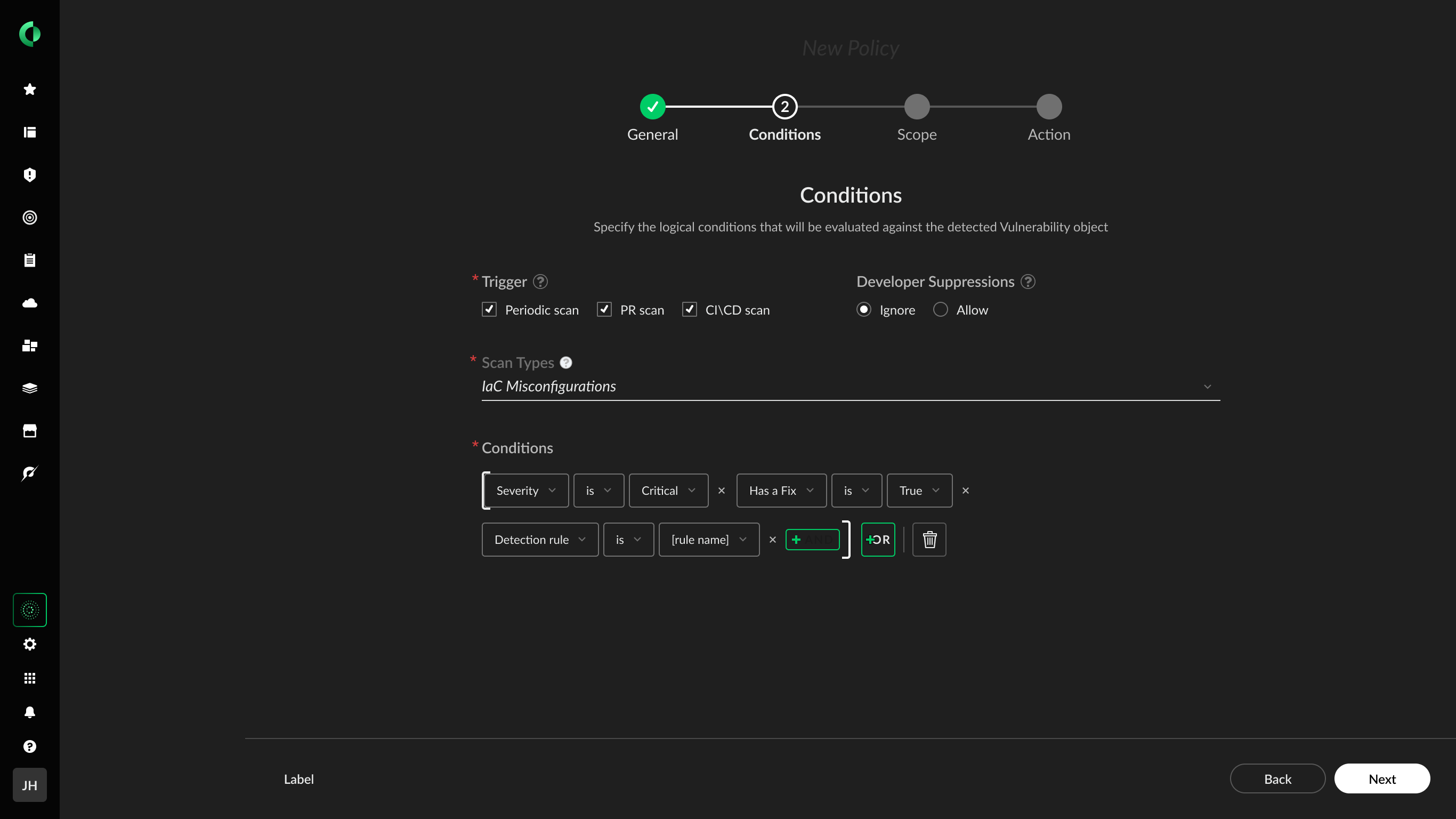Viewport: 1456px width, 819px height.
Task: Click the Back button
Action: [1277, 779]
